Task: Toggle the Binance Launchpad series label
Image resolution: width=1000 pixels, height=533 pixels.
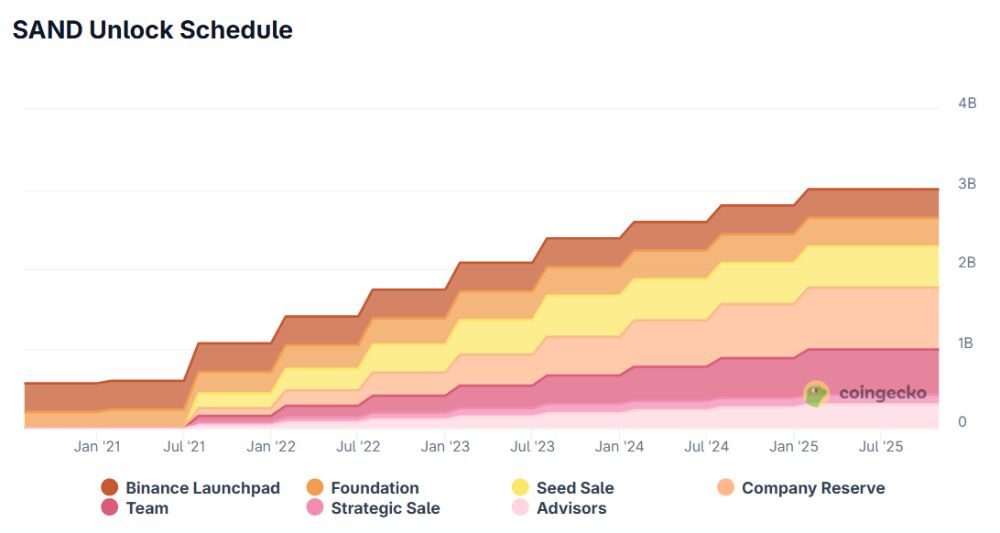Action: [x=202, y=488]
